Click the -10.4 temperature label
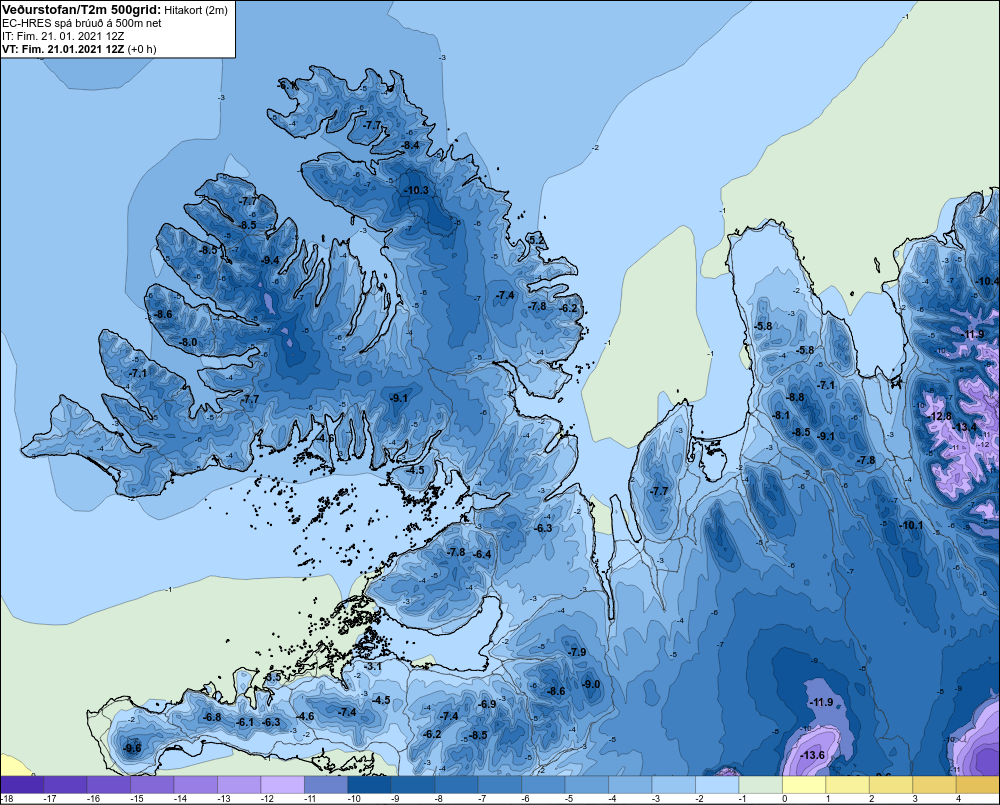Viewport: 1000px width, 805px height. (989, 281)
